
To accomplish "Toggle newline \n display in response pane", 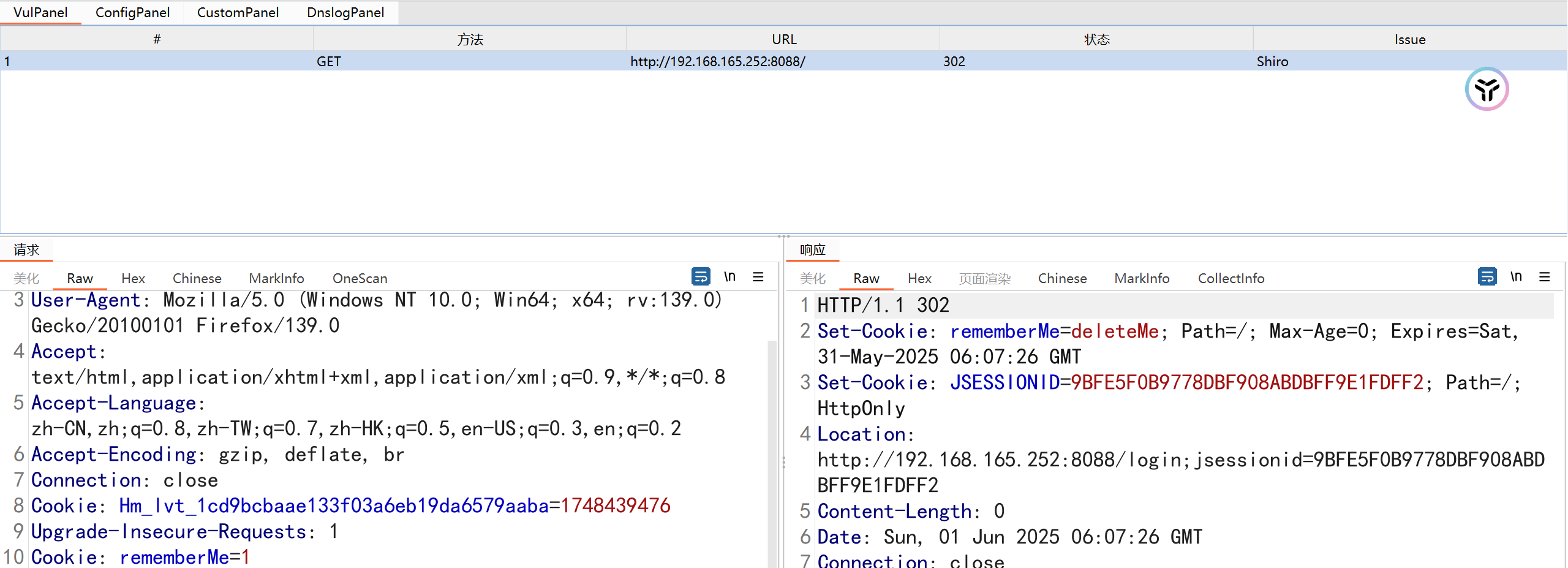I will (1516, 277).
